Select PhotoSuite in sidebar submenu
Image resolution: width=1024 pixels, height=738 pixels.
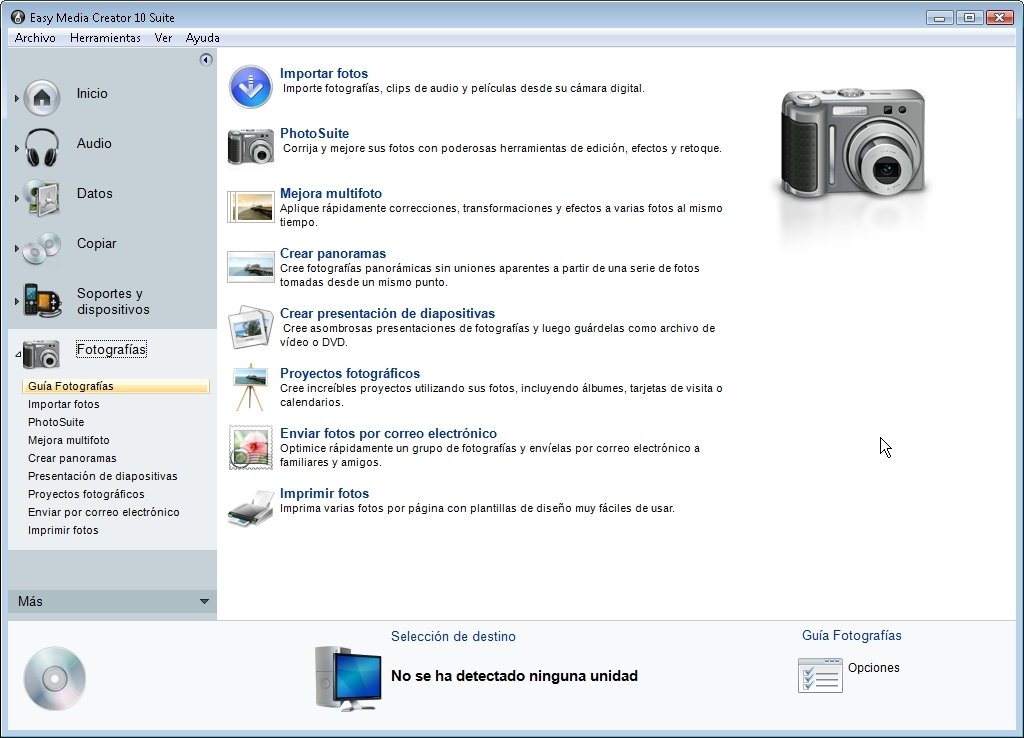click(x=56, y=422)
